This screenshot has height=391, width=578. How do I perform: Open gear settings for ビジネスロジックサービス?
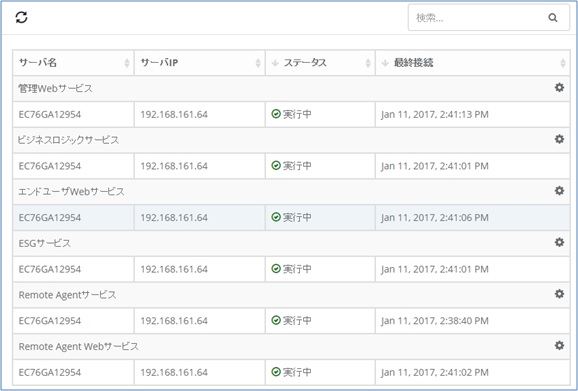tap(559, 139)
